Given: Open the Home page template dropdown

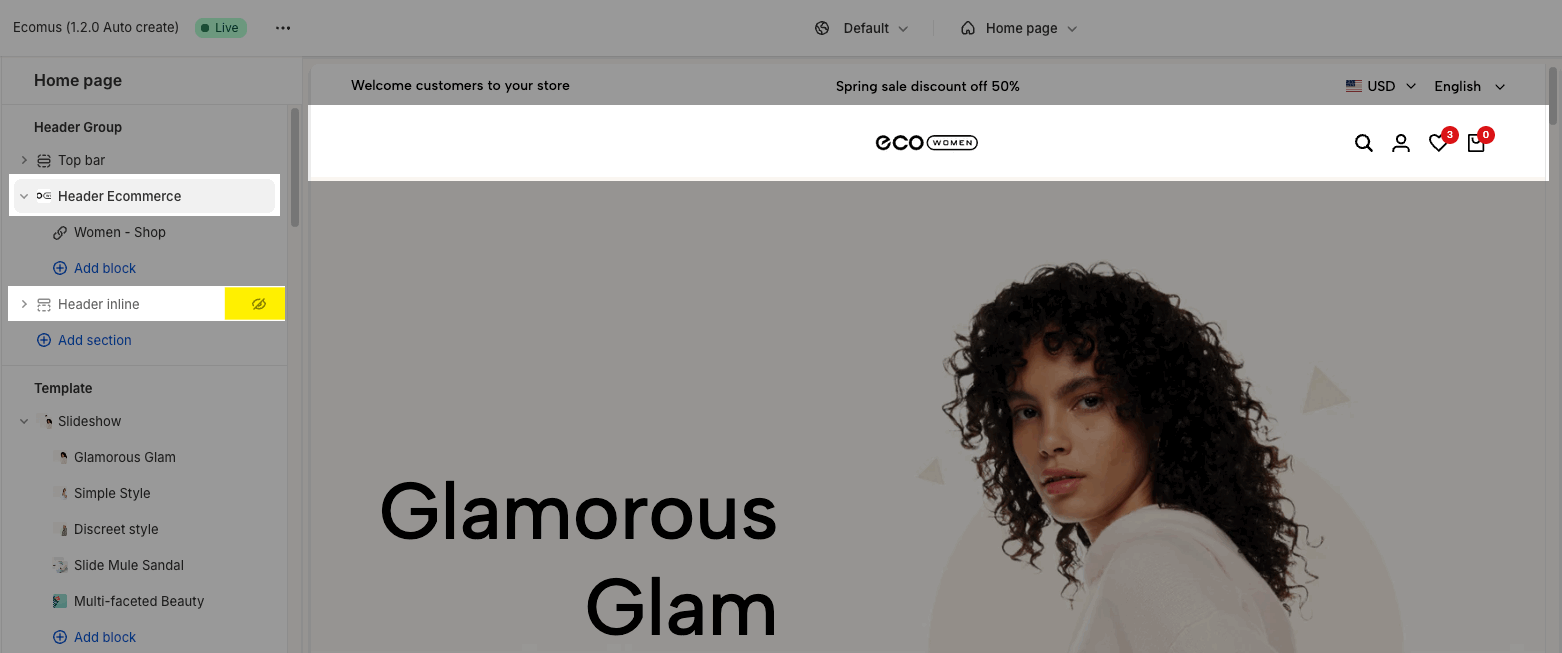Looking at the screenshot, I should 1018,28.
